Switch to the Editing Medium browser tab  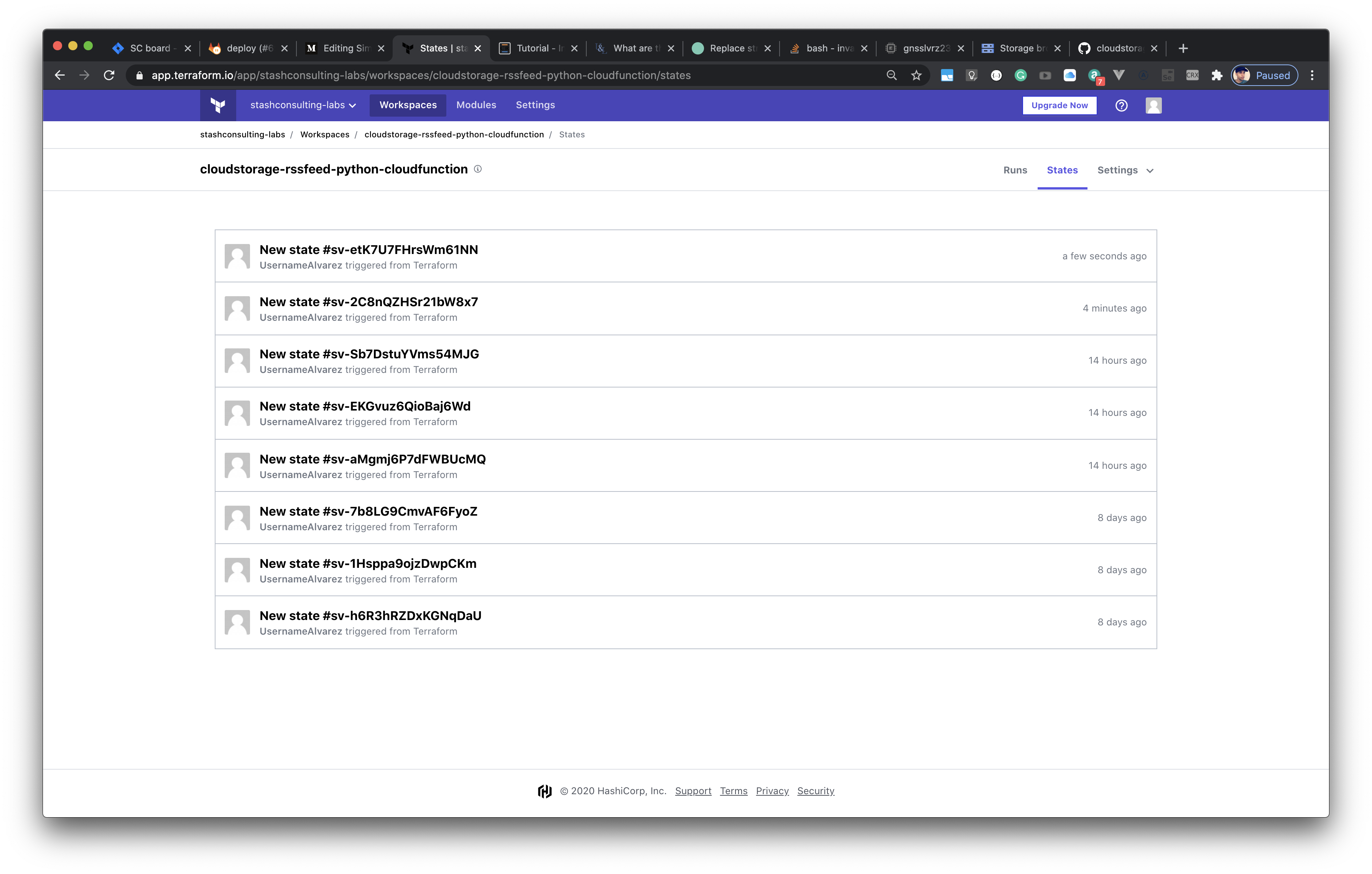coord(345,48)
